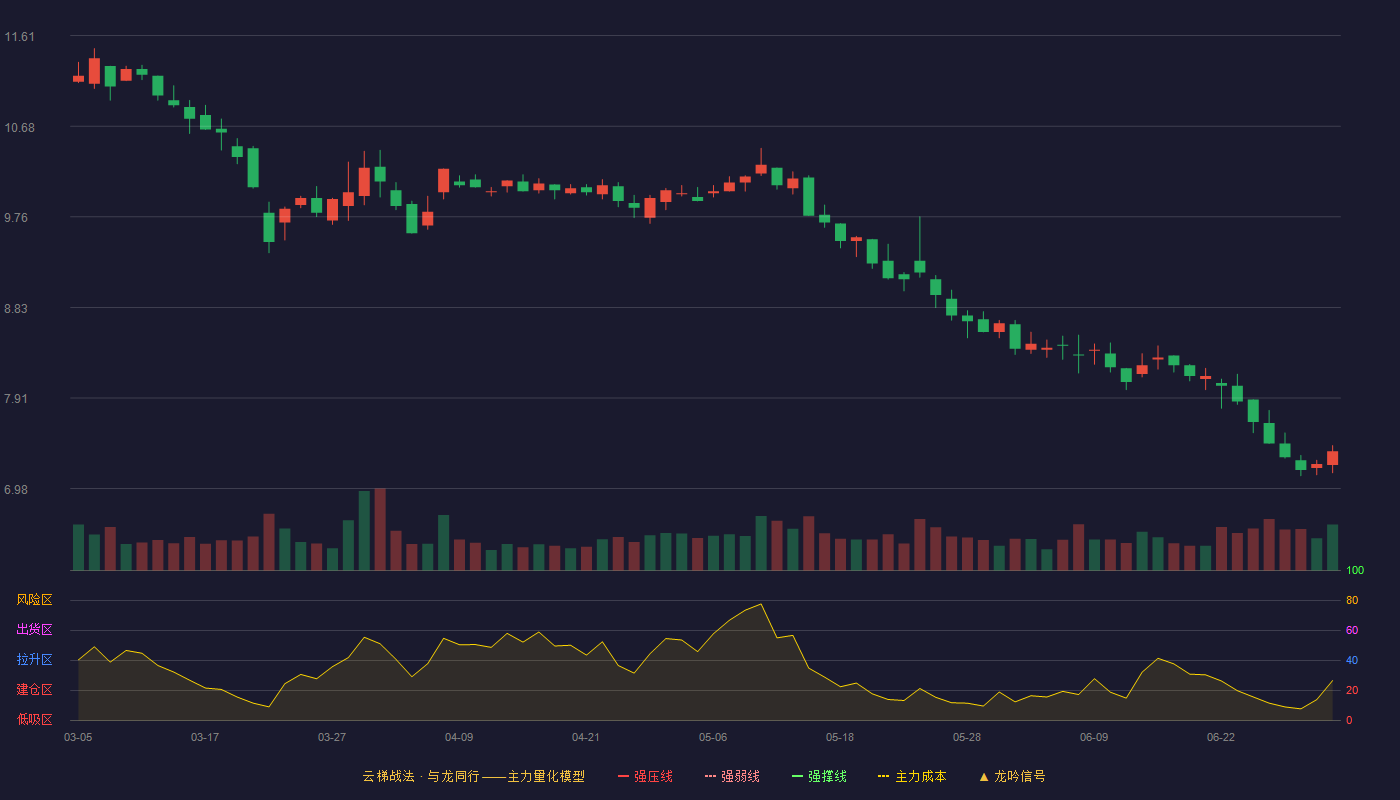The image size is (1400, 800).
Task: Click the 03-05 date label
Action: 78,737
